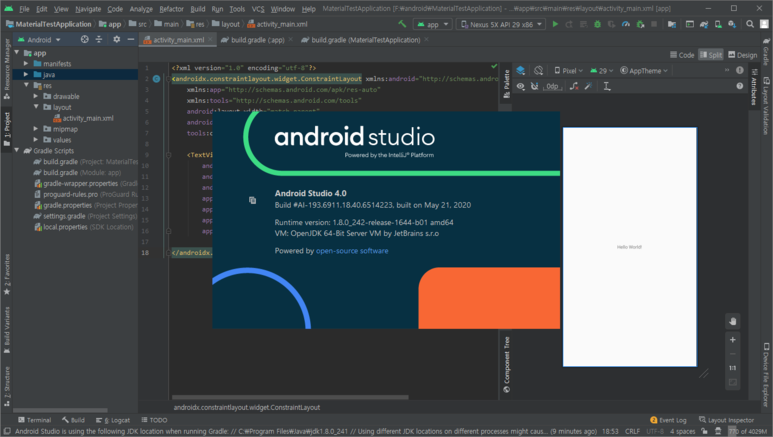773x437 pixels.
Task: Collapse all in Project panel
Action: tap(99, 39)
